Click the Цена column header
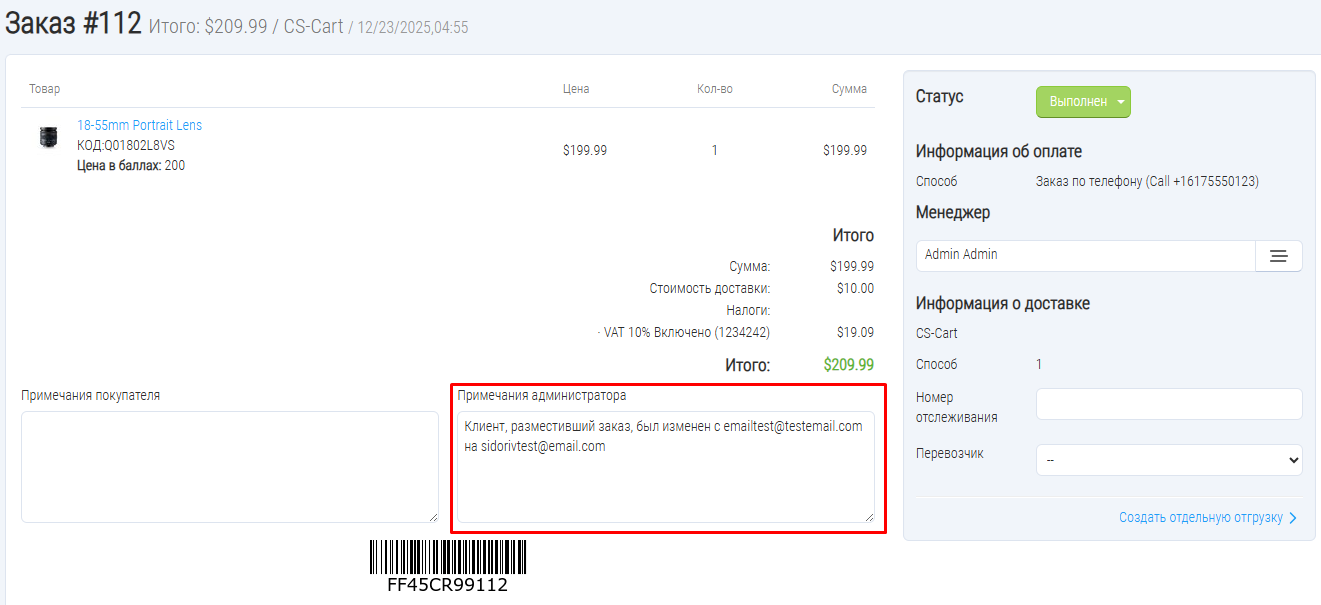The image size is (1321, 605). coord(576,89)
